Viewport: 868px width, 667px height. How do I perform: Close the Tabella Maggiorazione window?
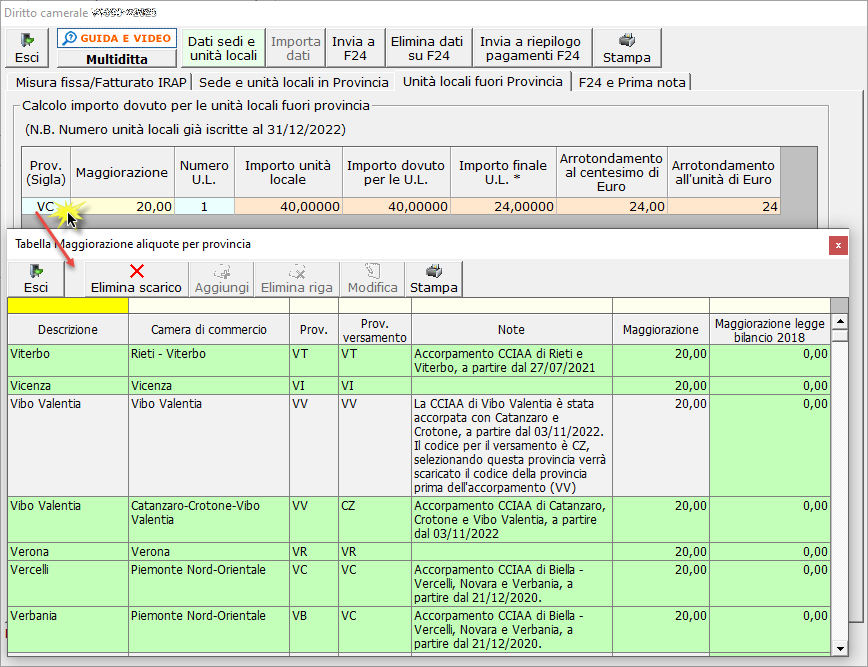(837, 243)
